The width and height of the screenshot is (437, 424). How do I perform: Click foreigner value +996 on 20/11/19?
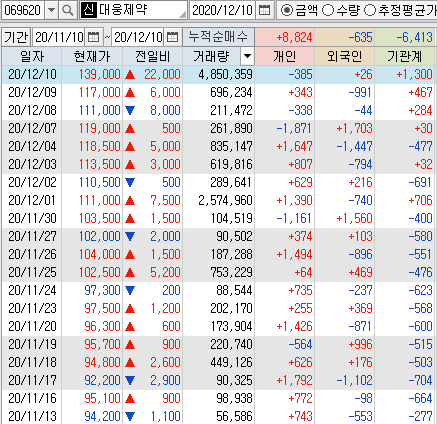point(360,344)
